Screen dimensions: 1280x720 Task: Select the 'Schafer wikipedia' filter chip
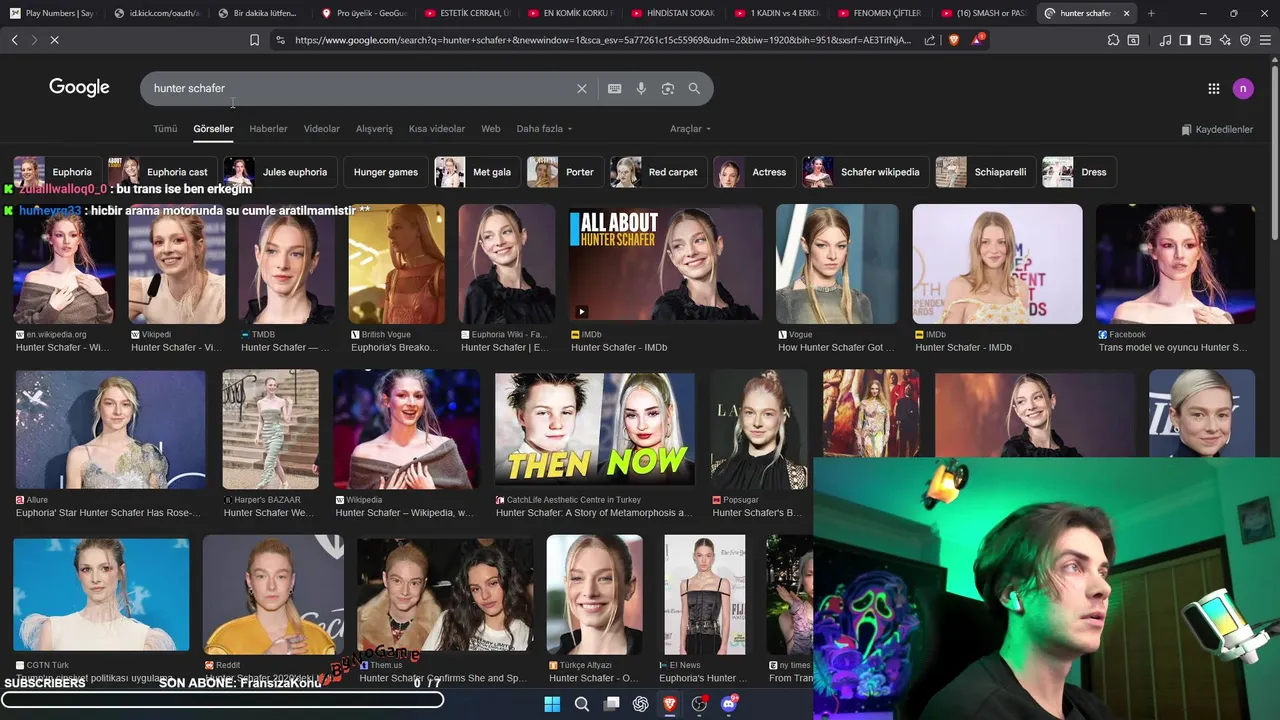(866, 172)
